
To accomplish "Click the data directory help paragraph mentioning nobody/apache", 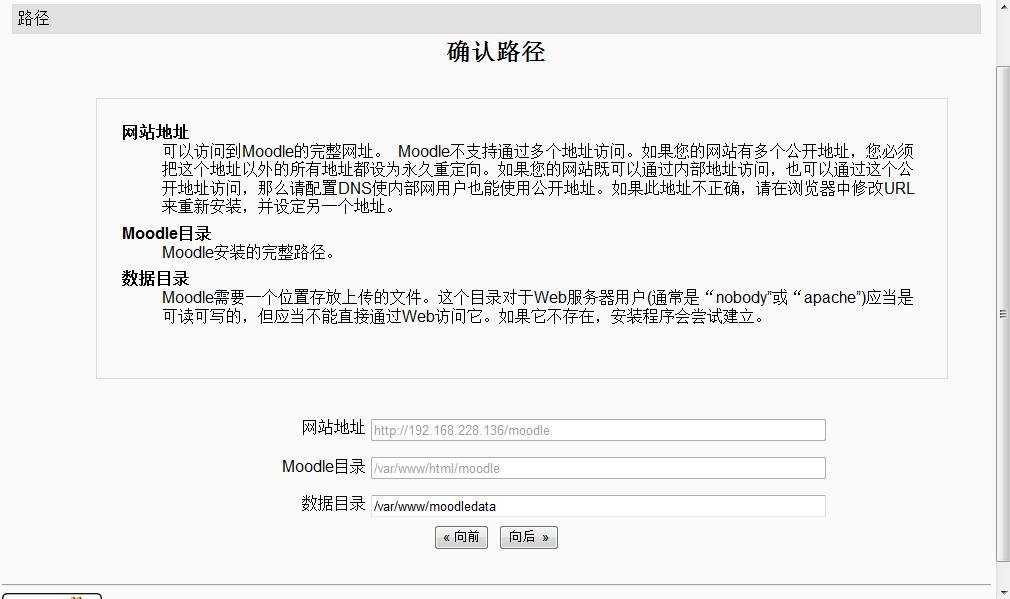I will pos(537,307).
